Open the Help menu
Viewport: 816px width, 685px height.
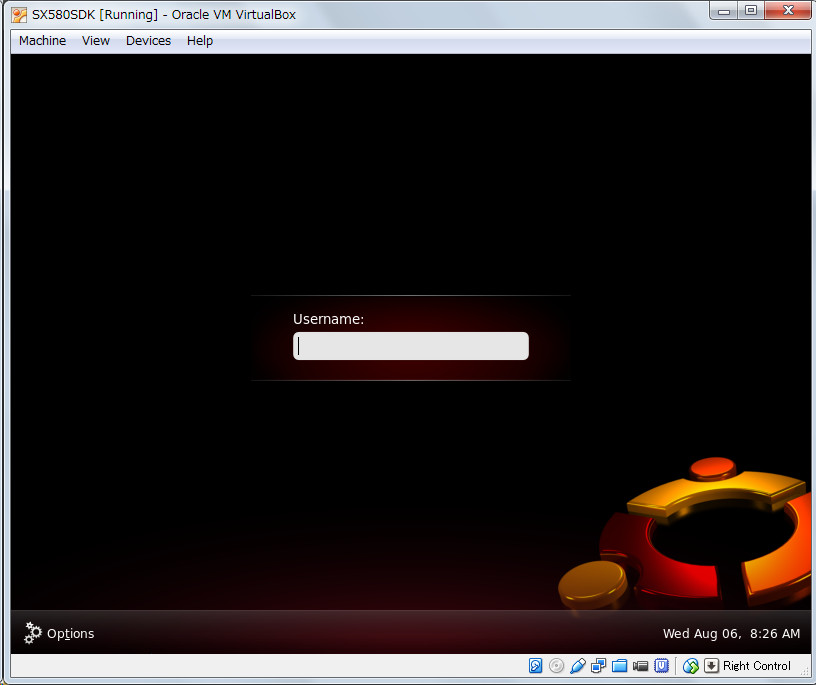pyautogui.click(x=200, y=41)
